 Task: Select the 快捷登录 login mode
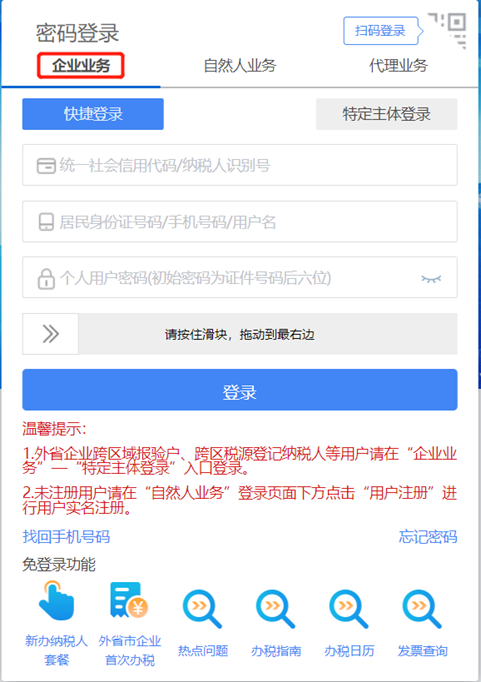pos(93,114)
